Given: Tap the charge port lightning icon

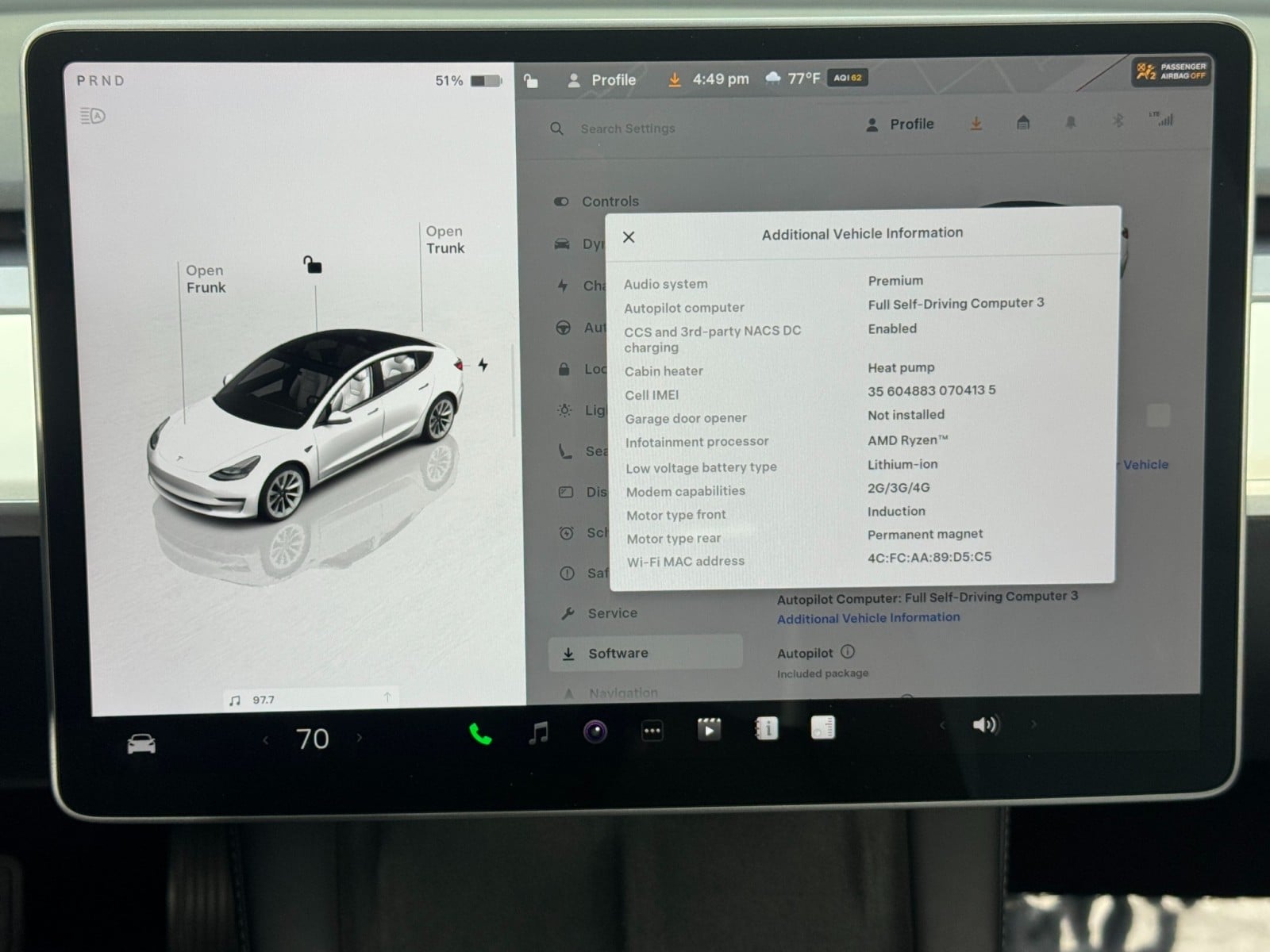Looking at the screenshot, I should pyautogui.click(x=483, y=365).
